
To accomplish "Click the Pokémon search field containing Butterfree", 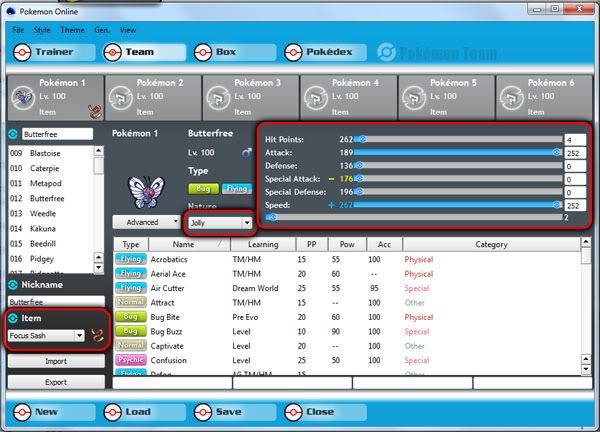I will point(57,134).
